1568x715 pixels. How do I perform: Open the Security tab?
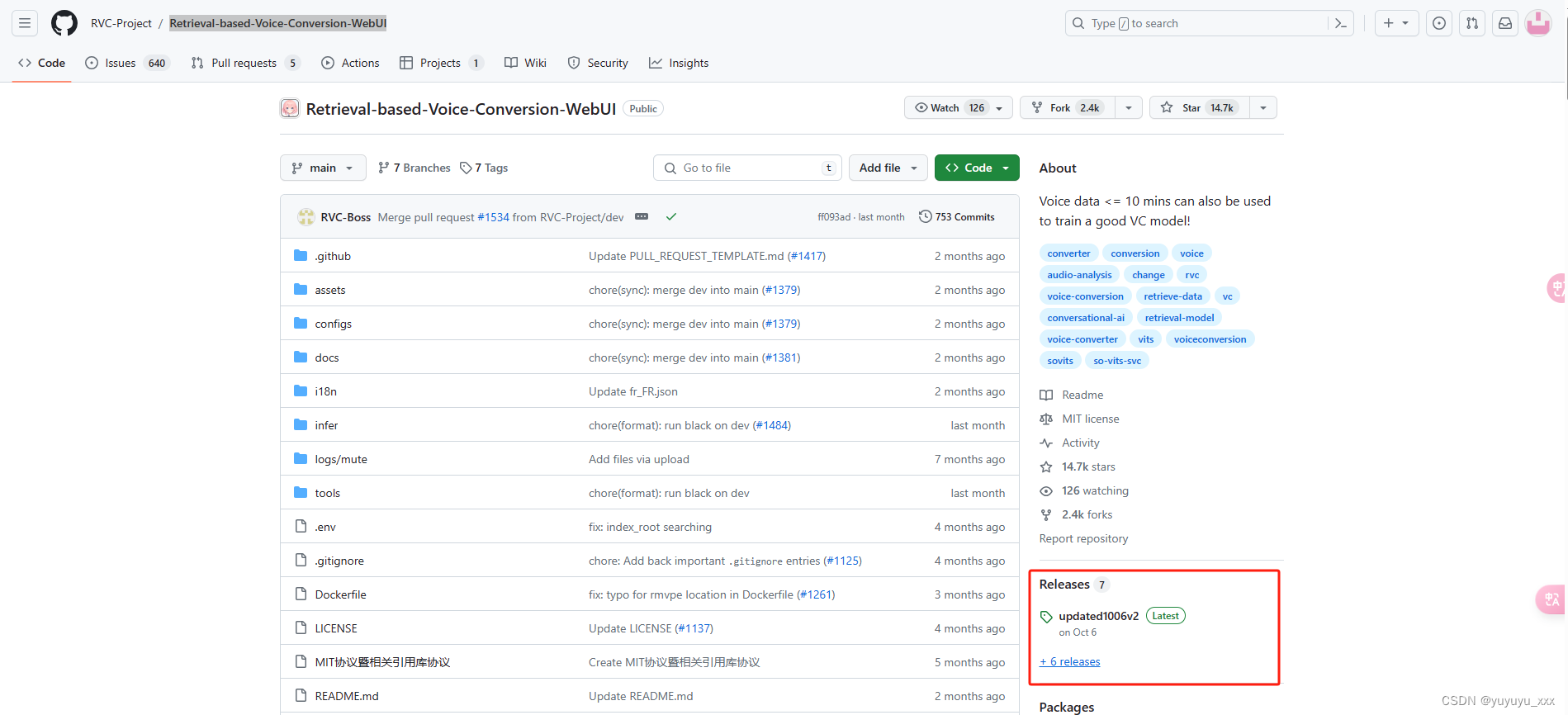[x=598, y=63]
